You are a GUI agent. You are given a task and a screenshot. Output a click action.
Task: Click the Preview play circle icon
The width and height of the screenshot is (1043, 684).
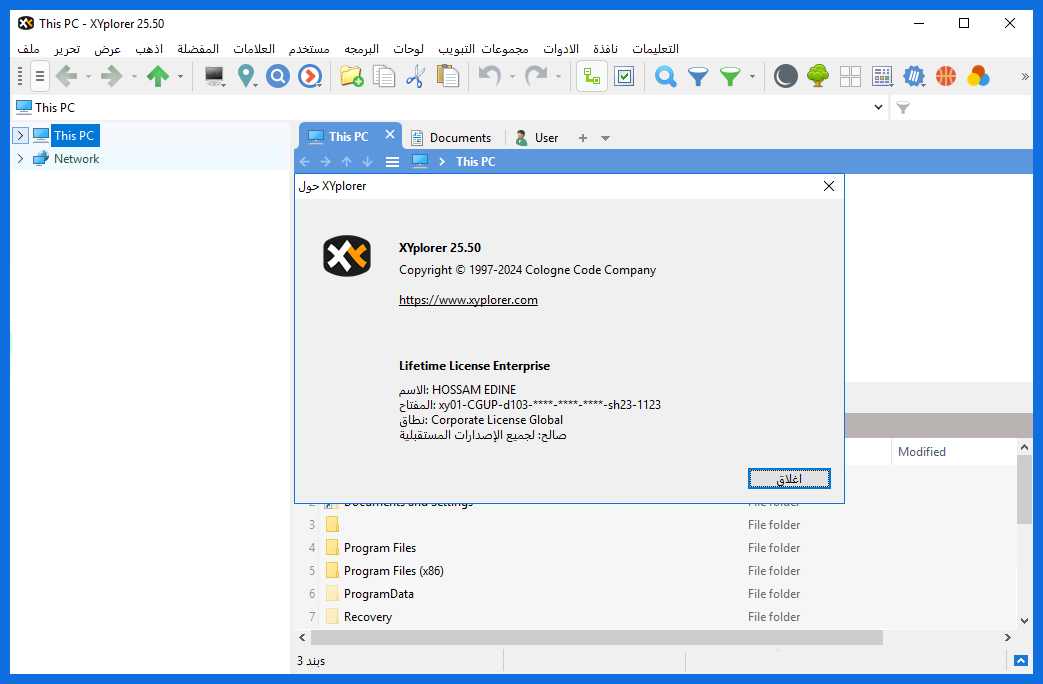(310, 77)
